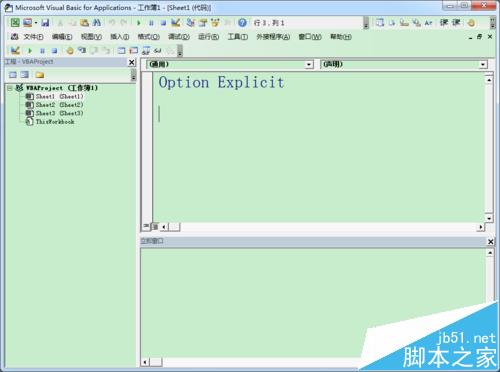The image size is (500, 372).
Task: Click the View Microsoft Excel icon
Action: point(15,22)
